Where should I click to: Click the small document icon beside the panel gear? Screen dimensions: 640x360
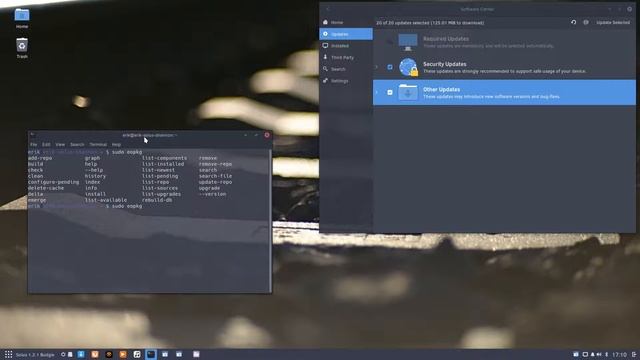[x=70, y=354]
